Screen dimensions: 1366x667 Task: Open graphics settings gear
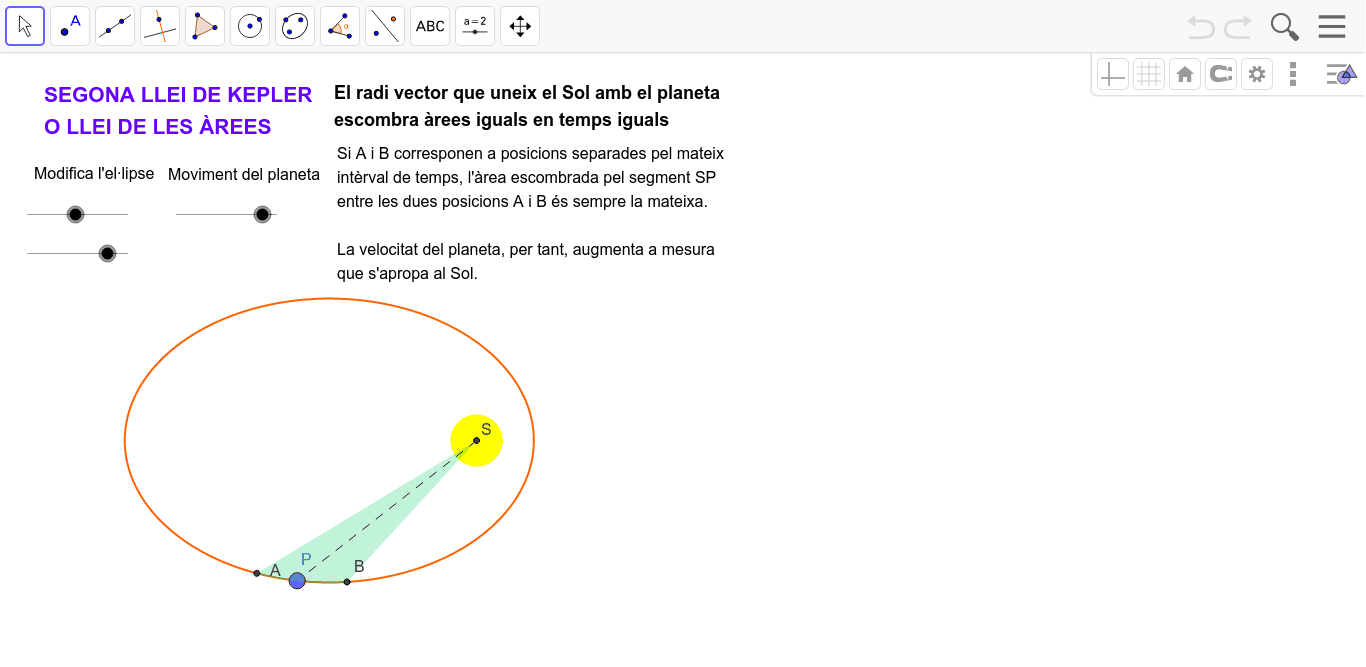[1257, 74]
